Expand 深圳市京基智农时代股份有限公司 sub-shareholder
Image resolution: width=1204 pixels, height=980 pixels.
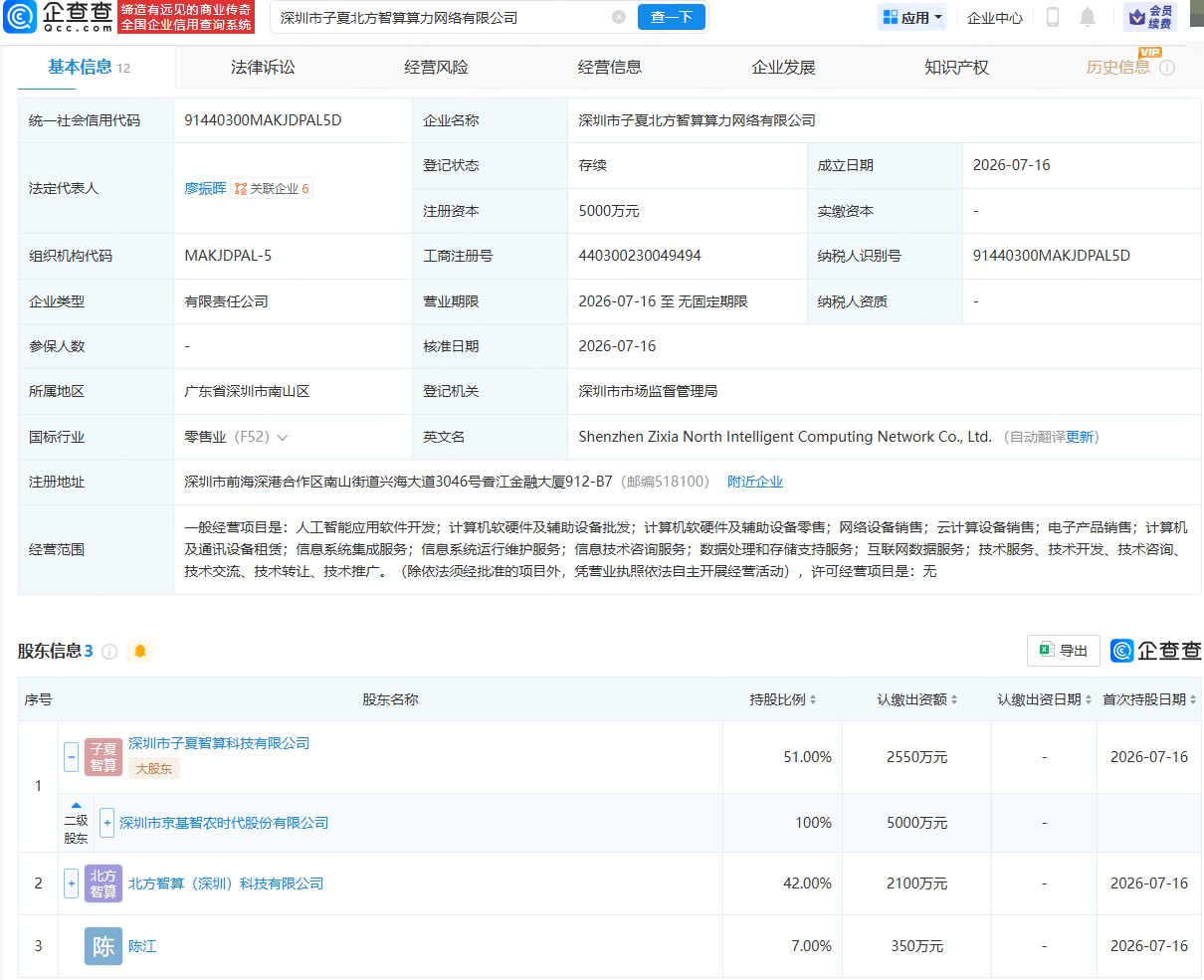tap(106, 823)
